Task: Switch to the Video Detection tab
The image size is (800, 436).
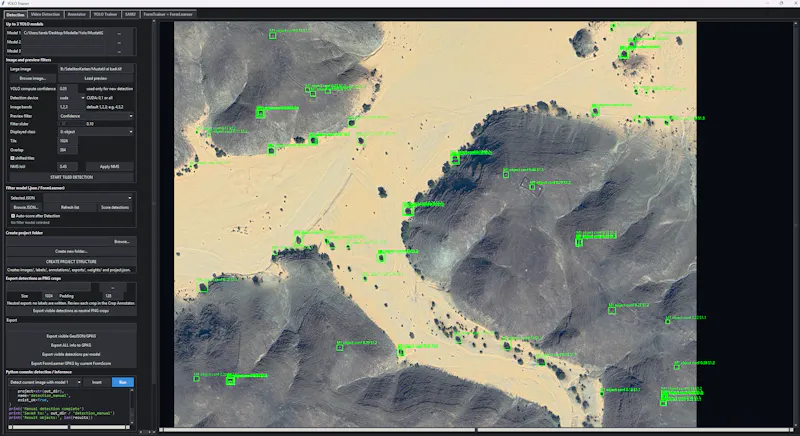Action: pyautogui.click(x=45, y=14)
